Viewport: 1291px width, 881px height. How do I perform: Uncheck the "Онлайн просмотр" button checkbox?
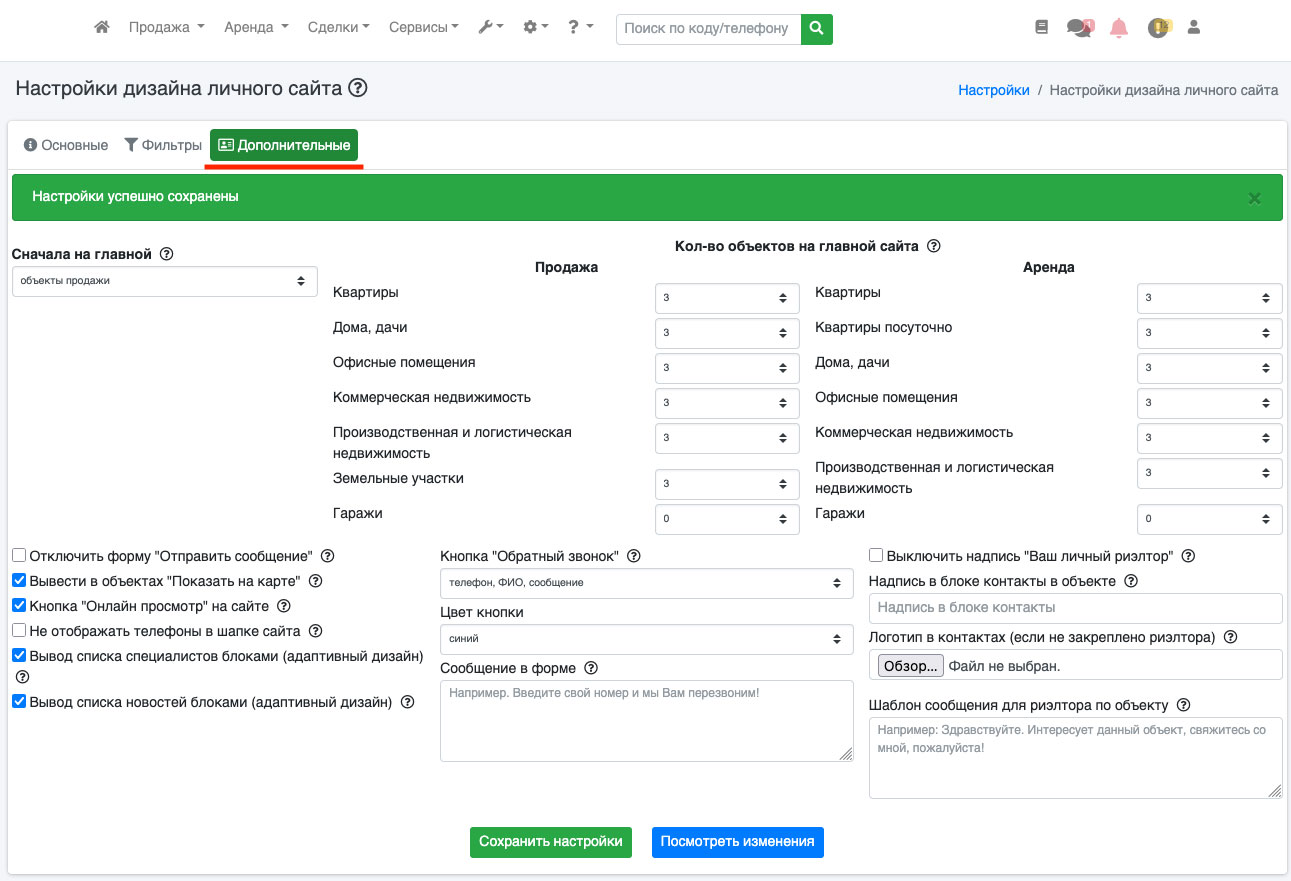coord(19,606)
